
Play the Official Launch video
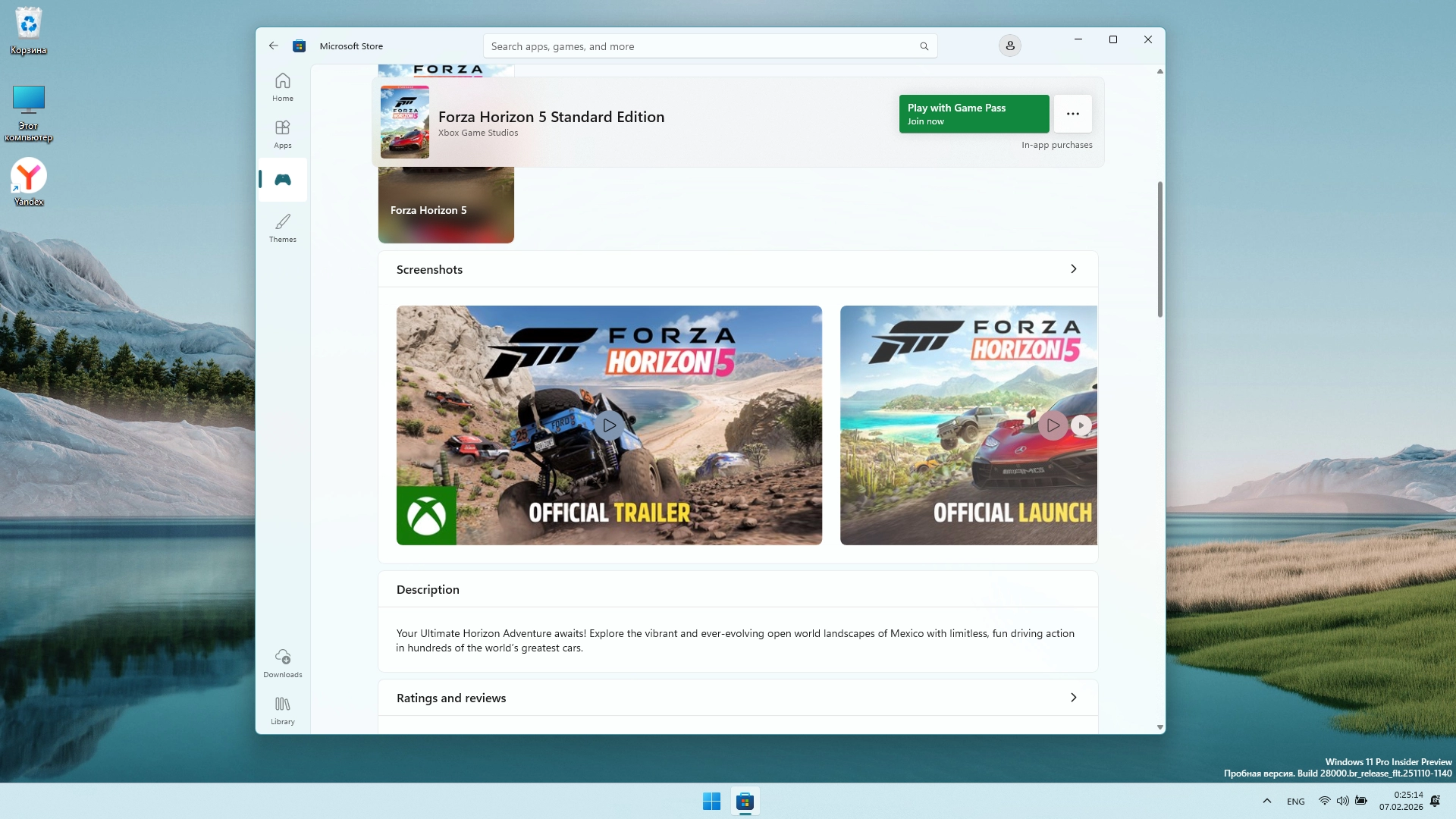1053,425
